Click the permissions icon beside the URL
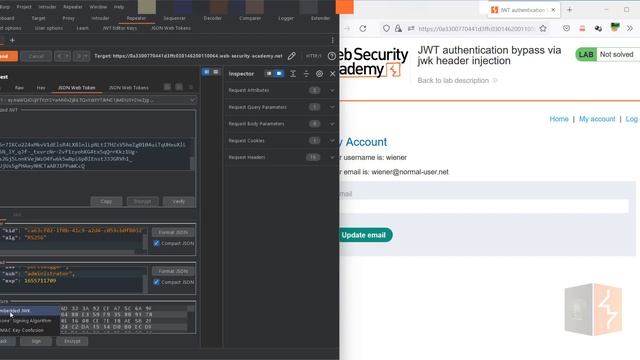Image resolution: width=640 pixels, height=360 pixels. (x=411, y=28)
